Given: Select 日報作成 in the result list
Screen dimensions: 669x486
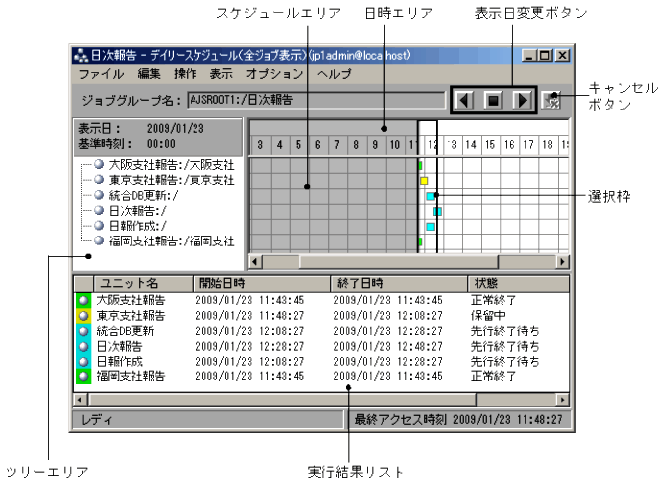Looking at the screenshot, I should (x=119, y=362).
